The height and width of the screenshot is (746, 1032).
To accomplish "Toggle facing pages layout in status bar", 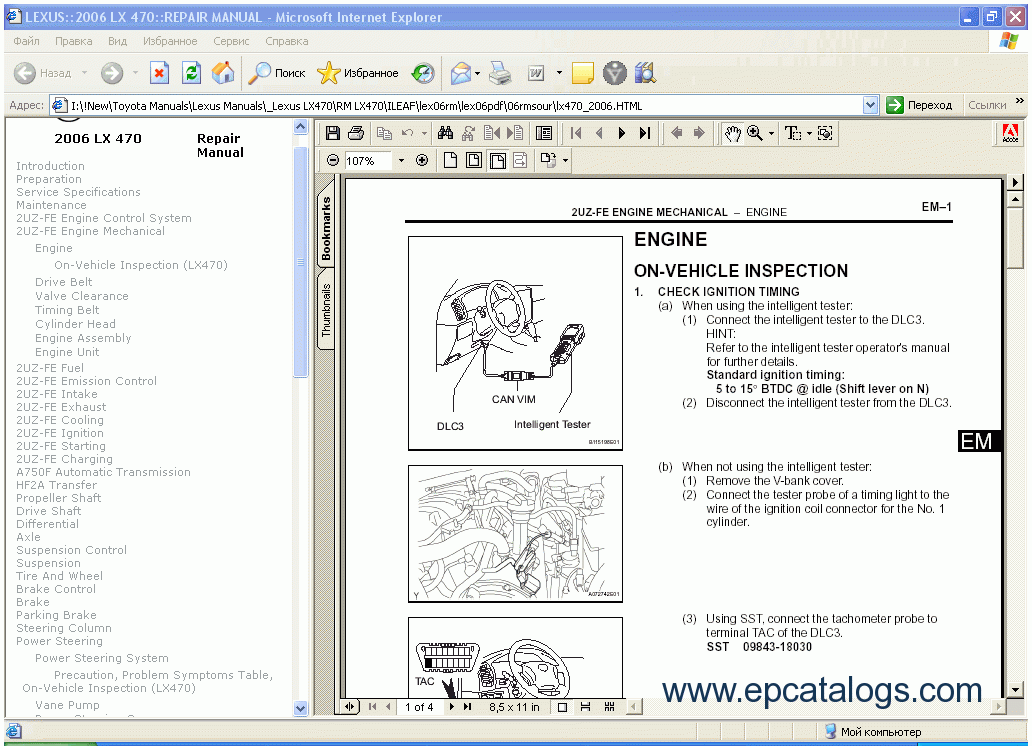I will [609, 707].
